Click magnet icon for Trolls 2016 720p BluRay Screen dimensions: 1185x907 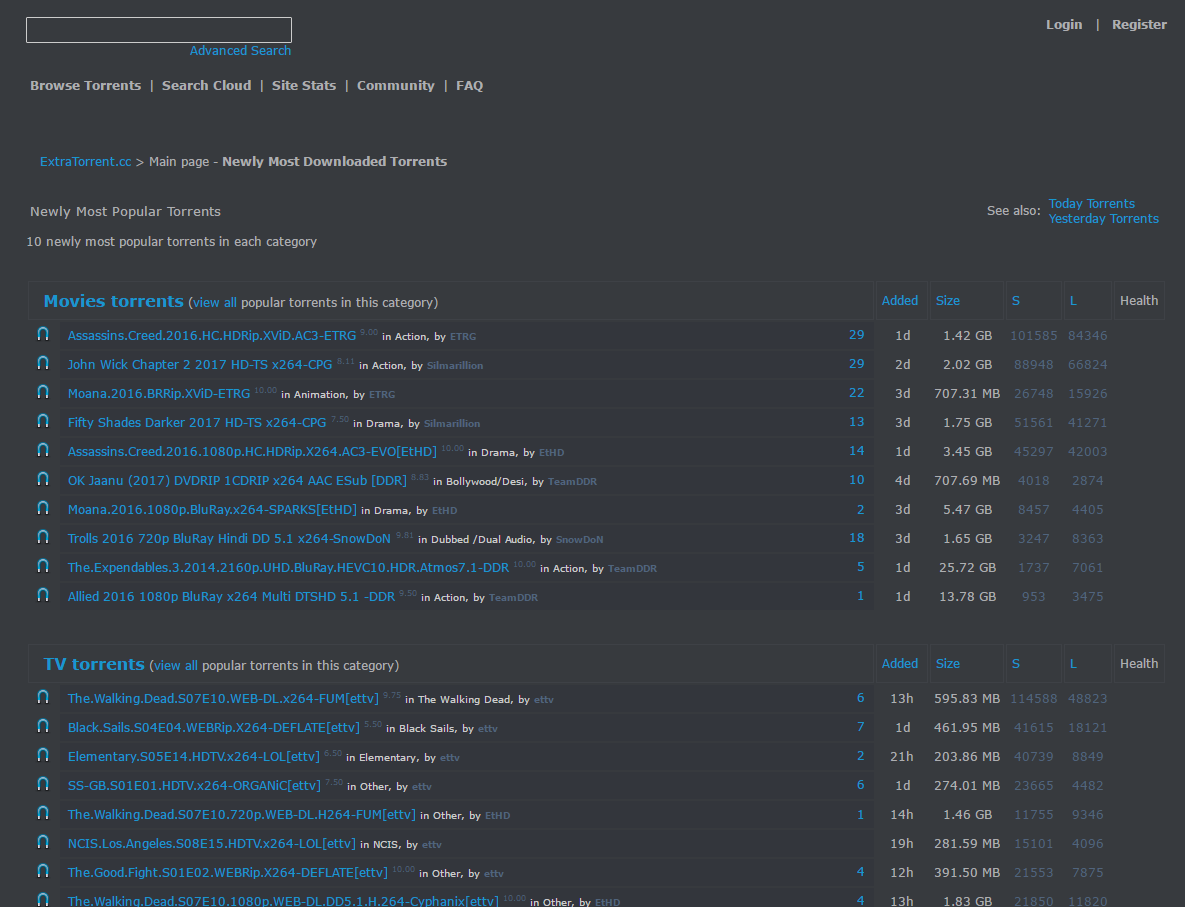pos(43,538)
